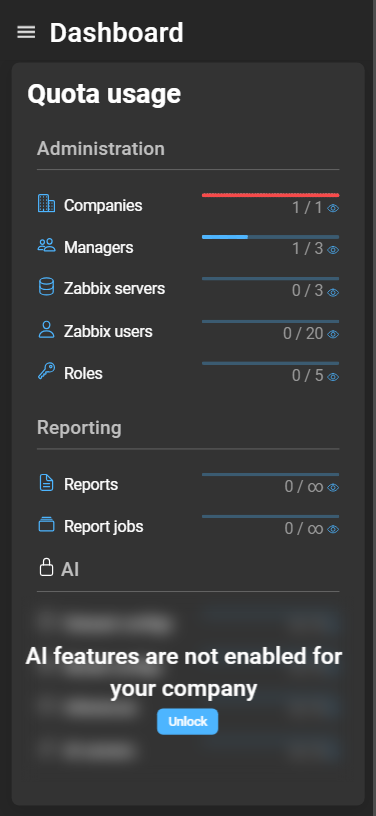This screenshot has height=816, width=376.
Task: Click the Unlock button for AI features
Action: pyautogui.click(x=187, y=721)
